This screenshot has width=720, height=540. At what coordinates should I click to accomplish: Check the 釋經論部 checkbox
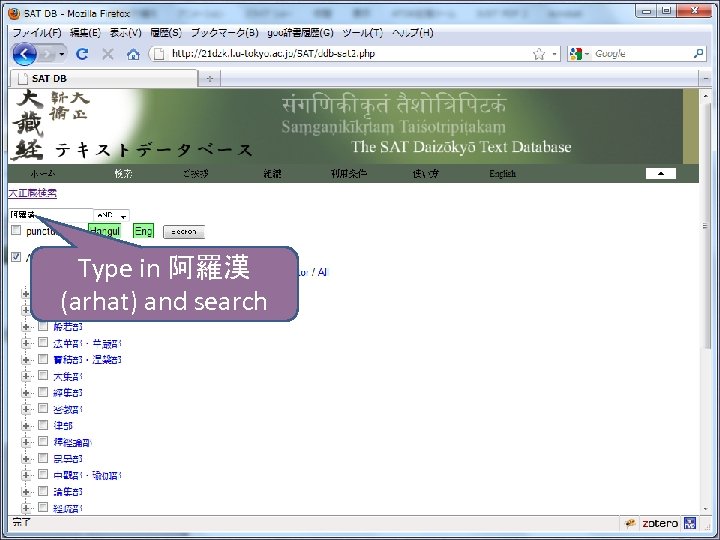pos(43,441)
